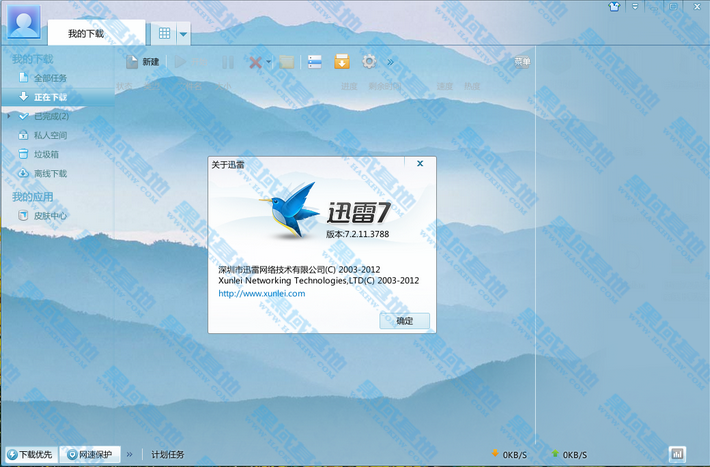This screenshot has height=467, width=710.
Task: Sort by the 速度 column header
Action: [445, 86]
